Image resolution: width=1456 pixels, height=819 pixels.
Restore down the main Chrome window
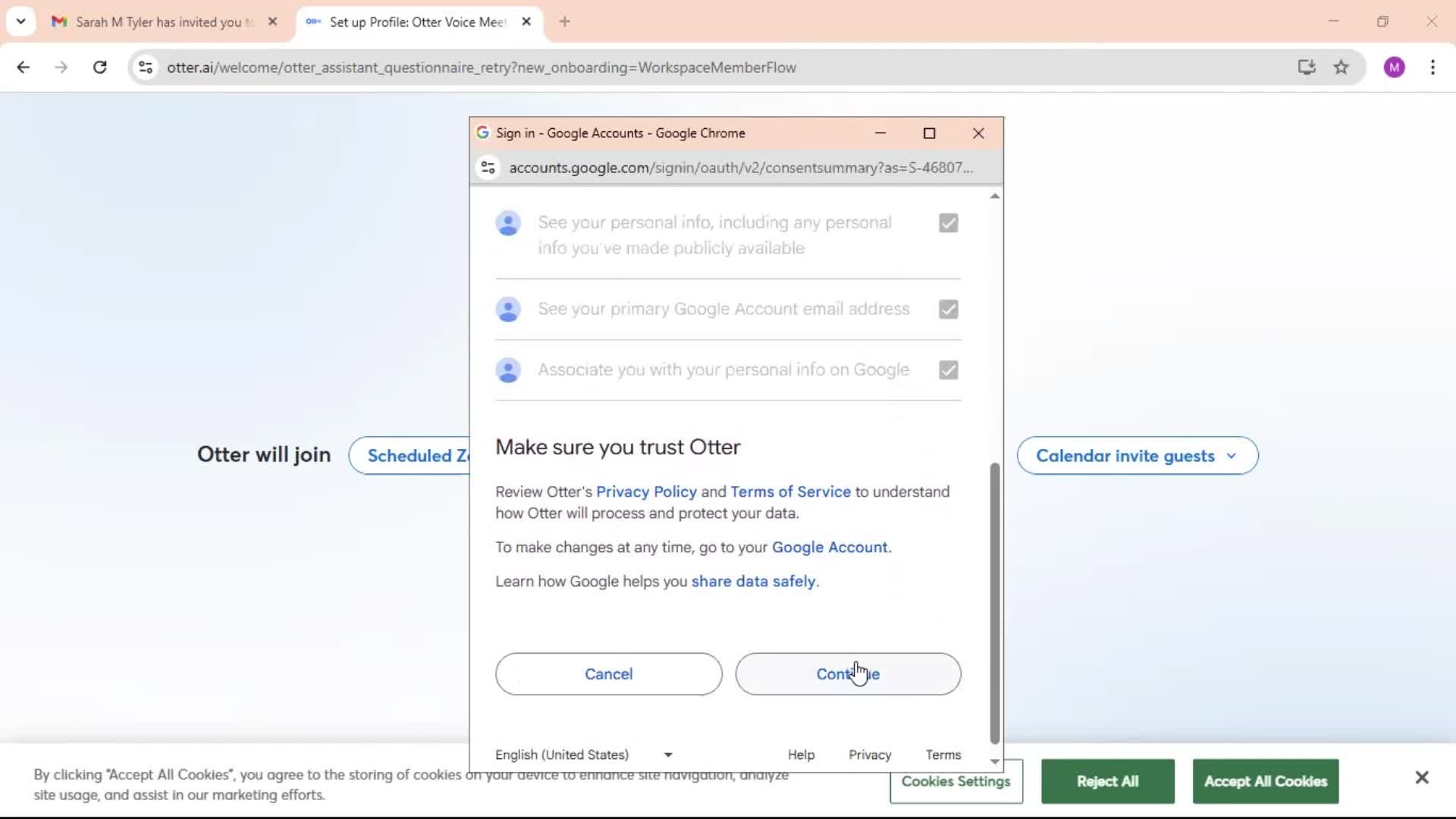[1382, 21]
